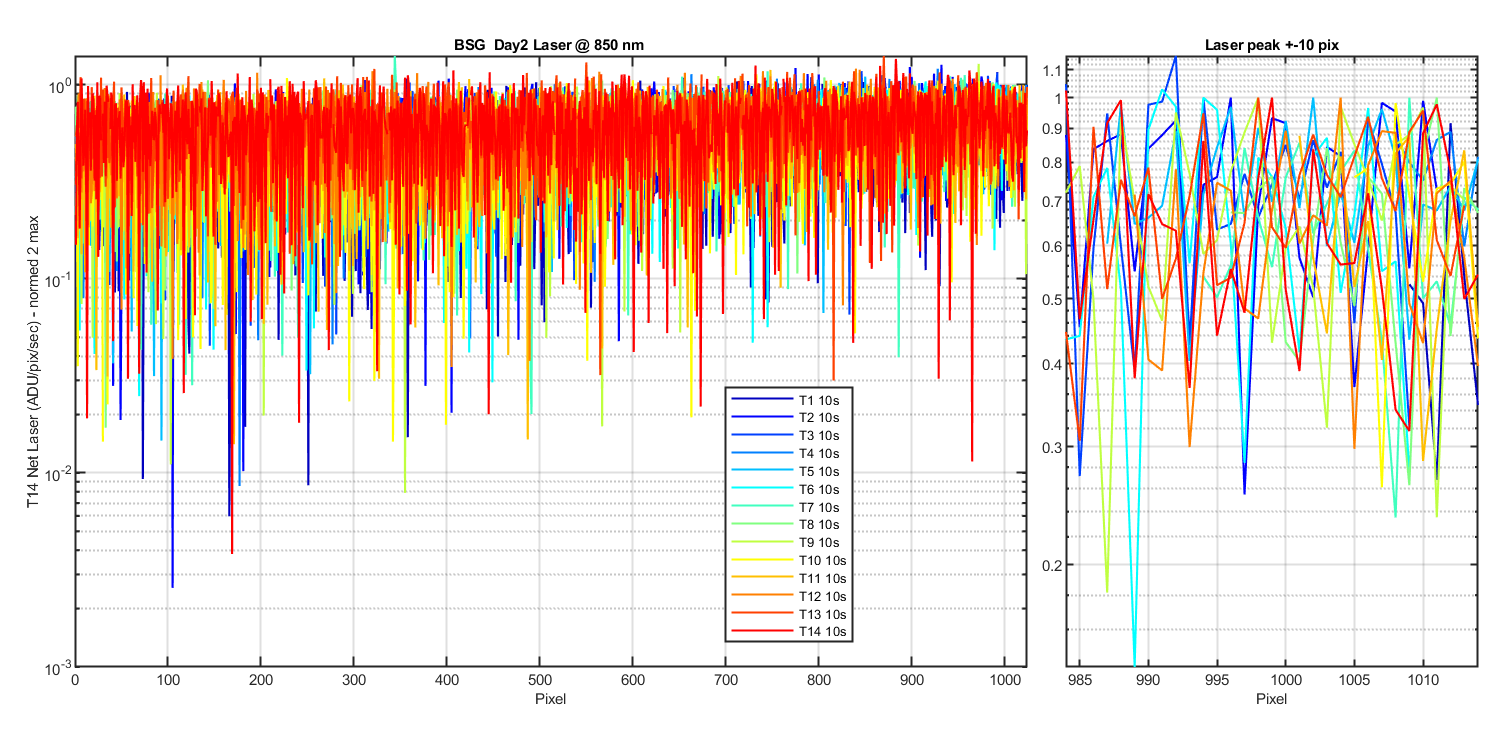Click the 985 tick label on right plot
Image resolution: width=1500 pixels, height=750 pixels.
1079,680
